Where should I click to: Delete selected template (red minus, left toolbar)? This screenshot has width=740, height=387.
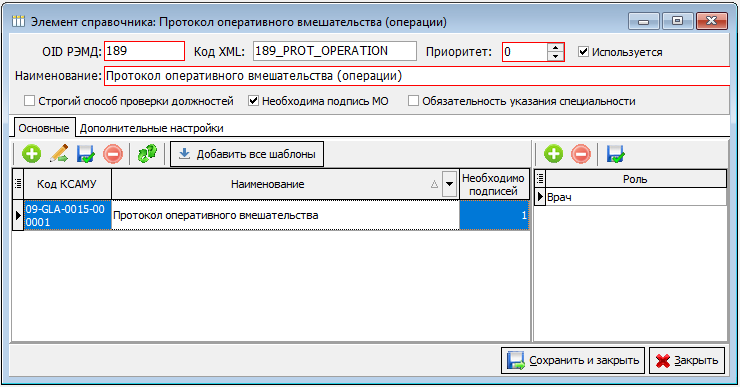[113, 154]
